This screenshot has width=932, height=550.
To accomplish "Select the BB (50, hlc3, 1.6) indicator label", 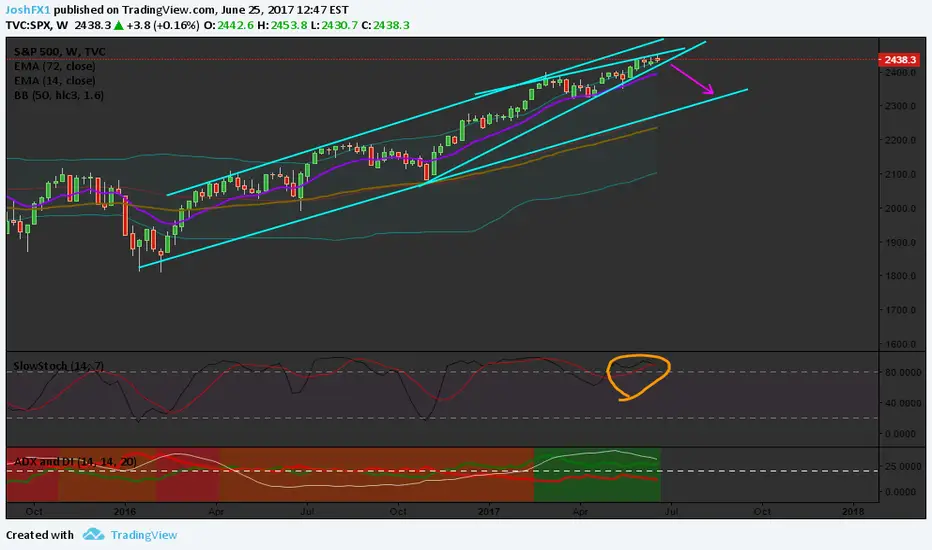I will click(x=59, y=95).
